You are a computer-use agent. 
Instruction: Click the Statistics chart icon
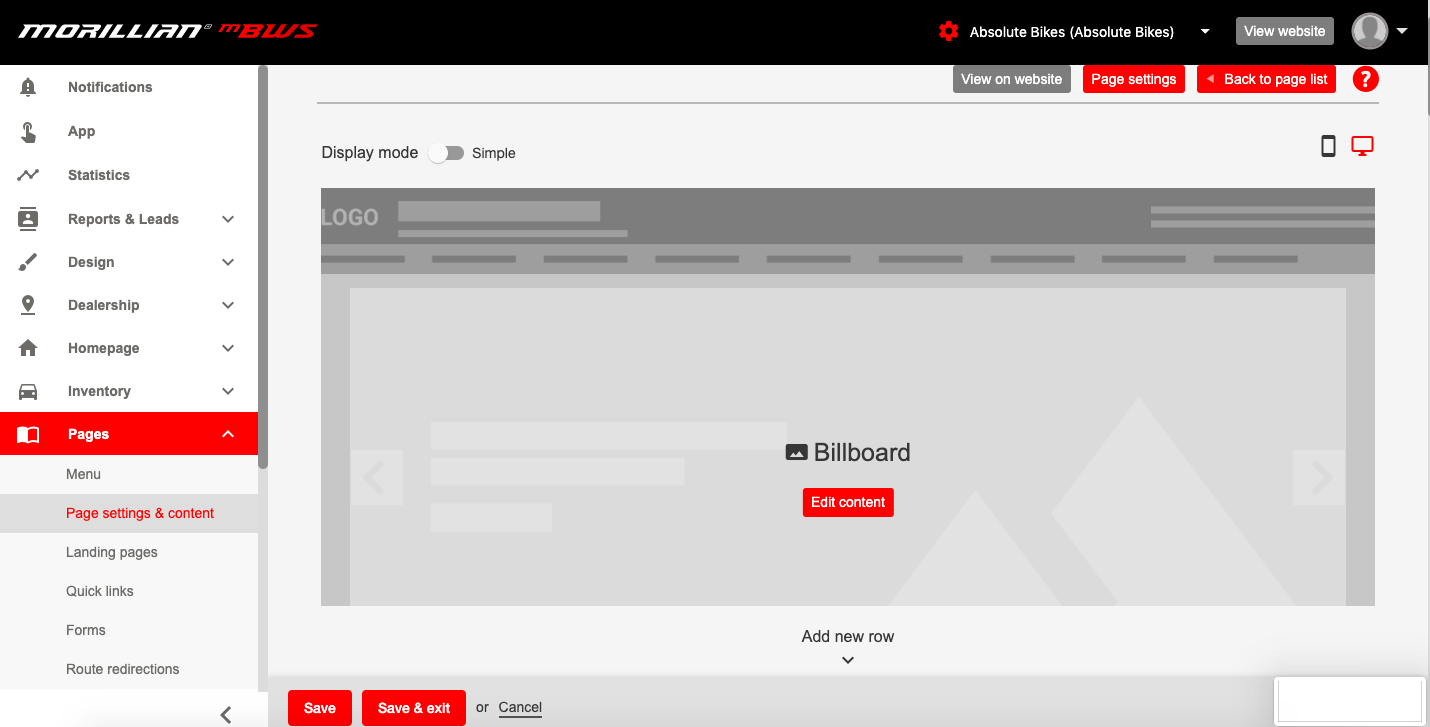click(28, 175)
